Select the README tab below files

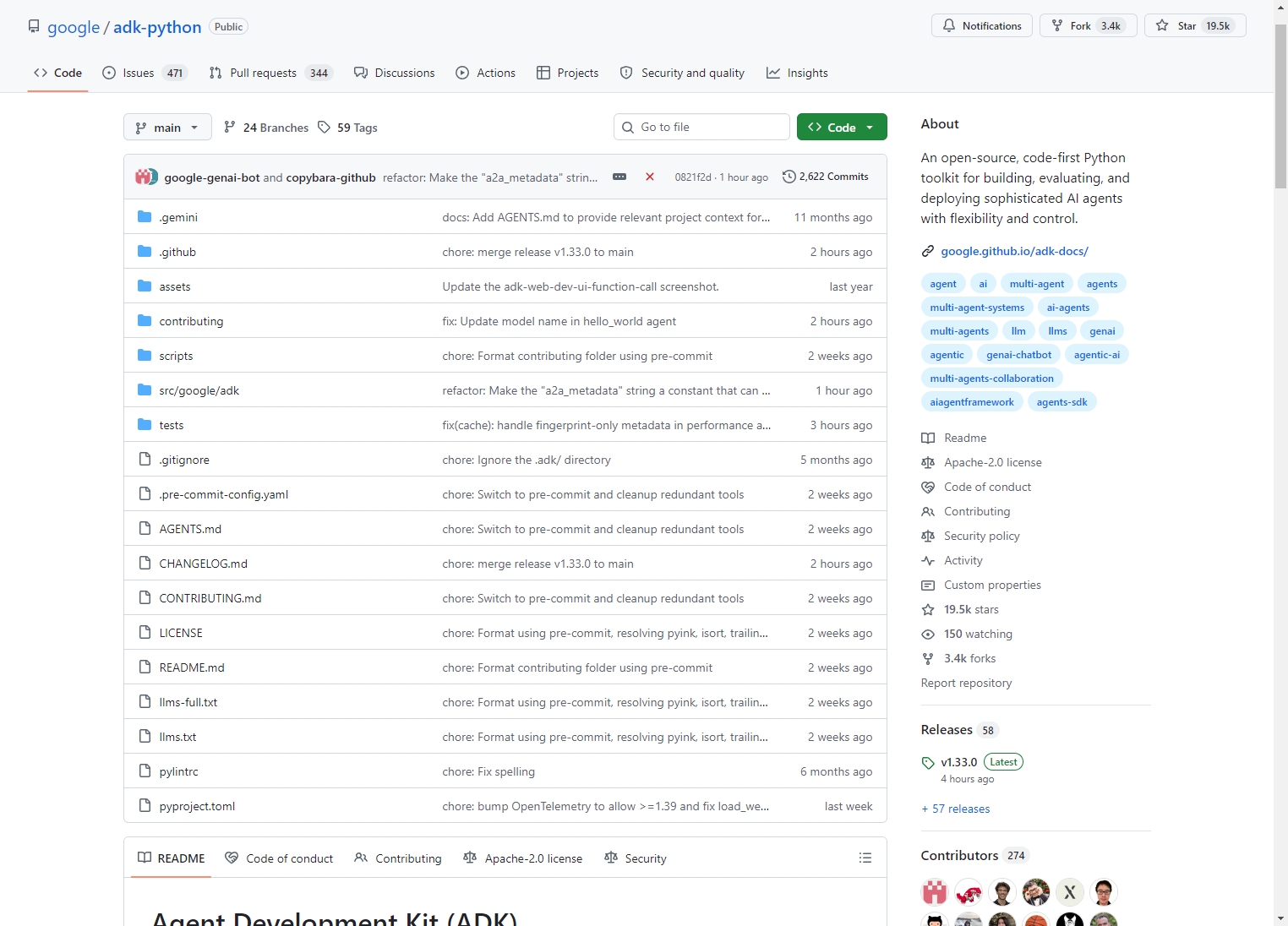point(172,858)
